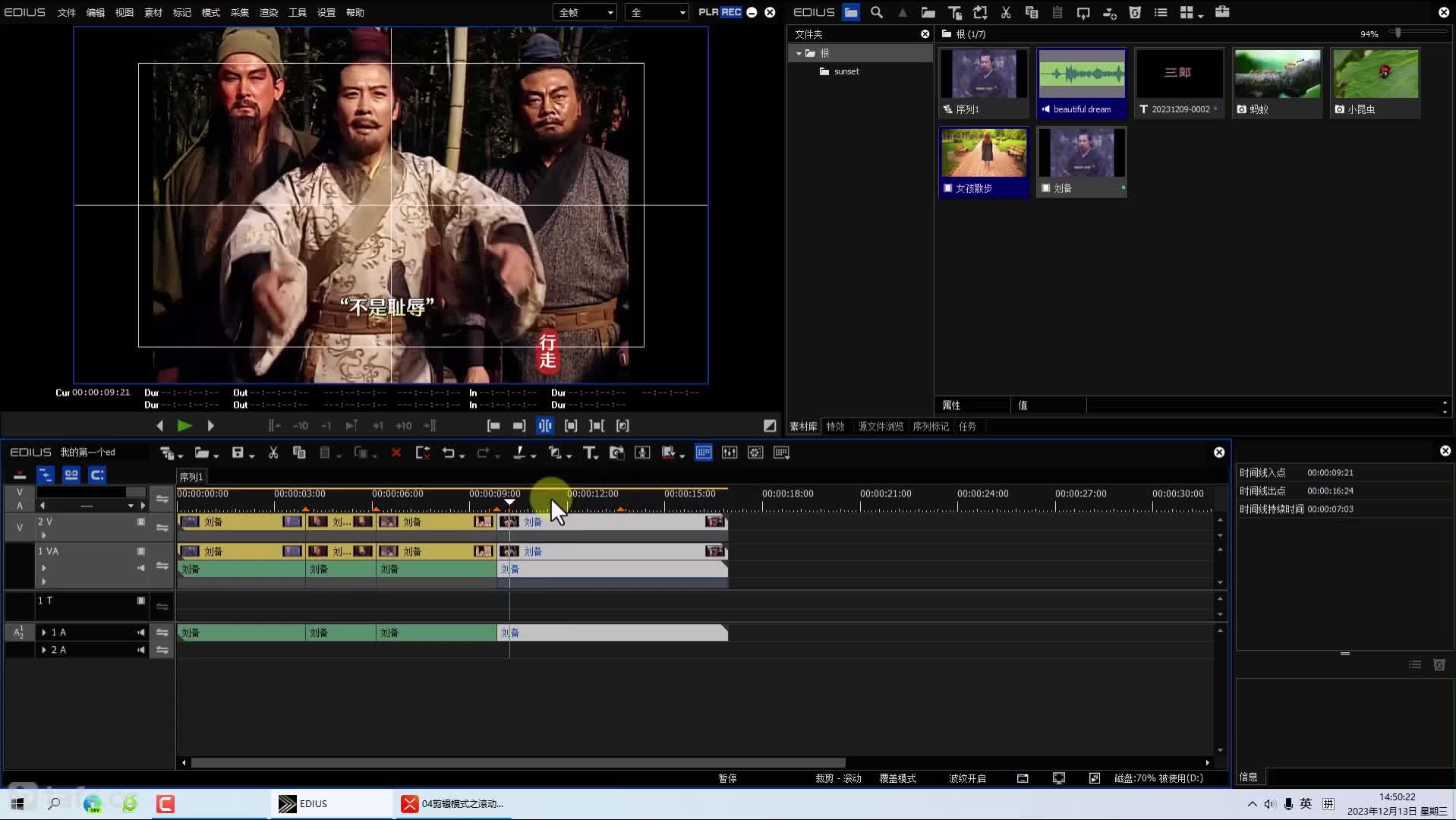Viewport: 1456px width, 820px height.
Task: Click the green play button in preview
Action: (x=184, y=426)
